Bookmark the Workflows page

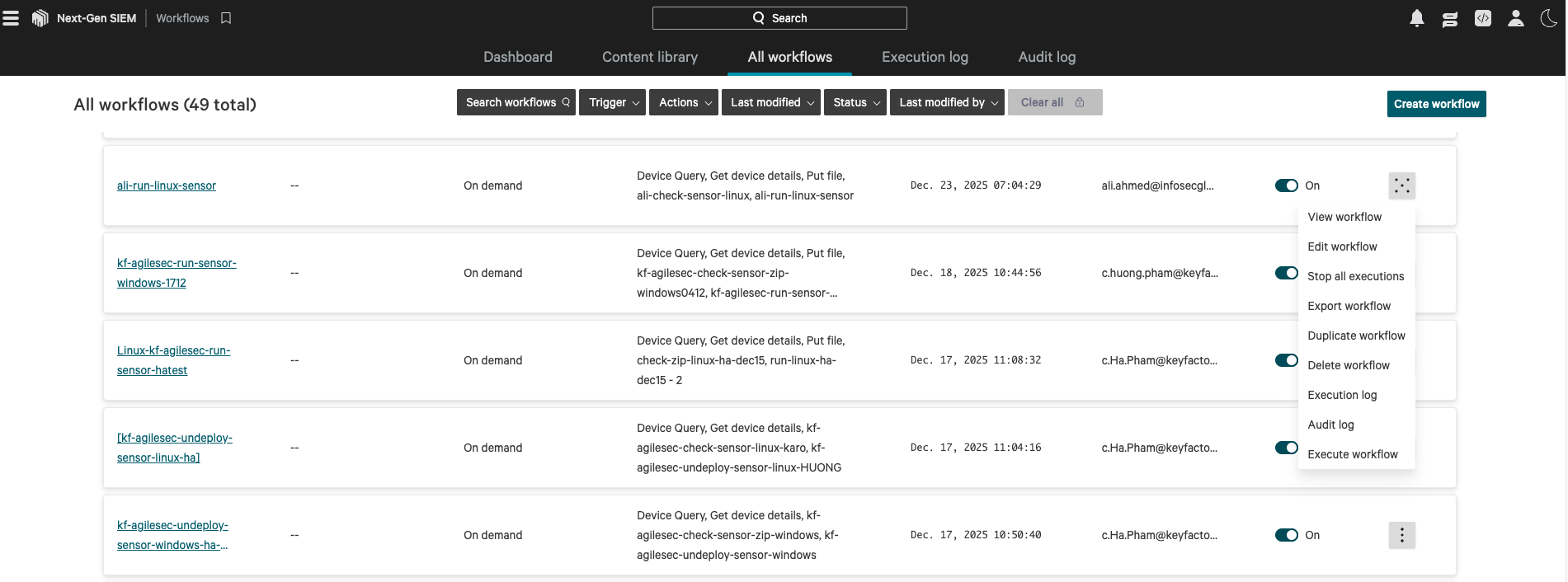pyautogui.click(x=226, y=18)
